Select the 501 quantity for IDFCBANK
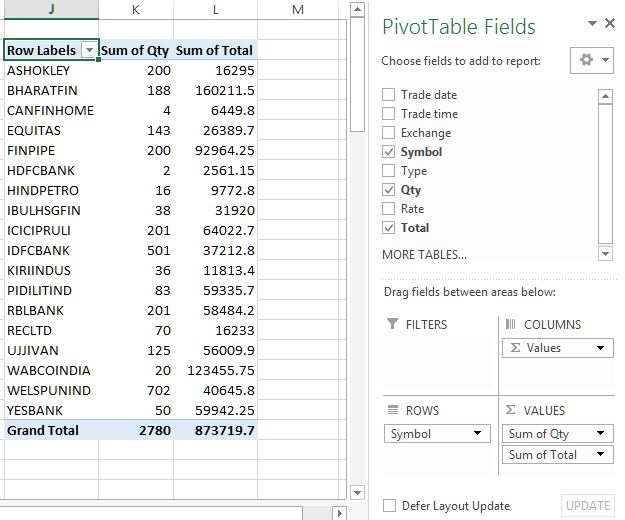This screenshot has width=625, height=520. [x=136, y=250]
